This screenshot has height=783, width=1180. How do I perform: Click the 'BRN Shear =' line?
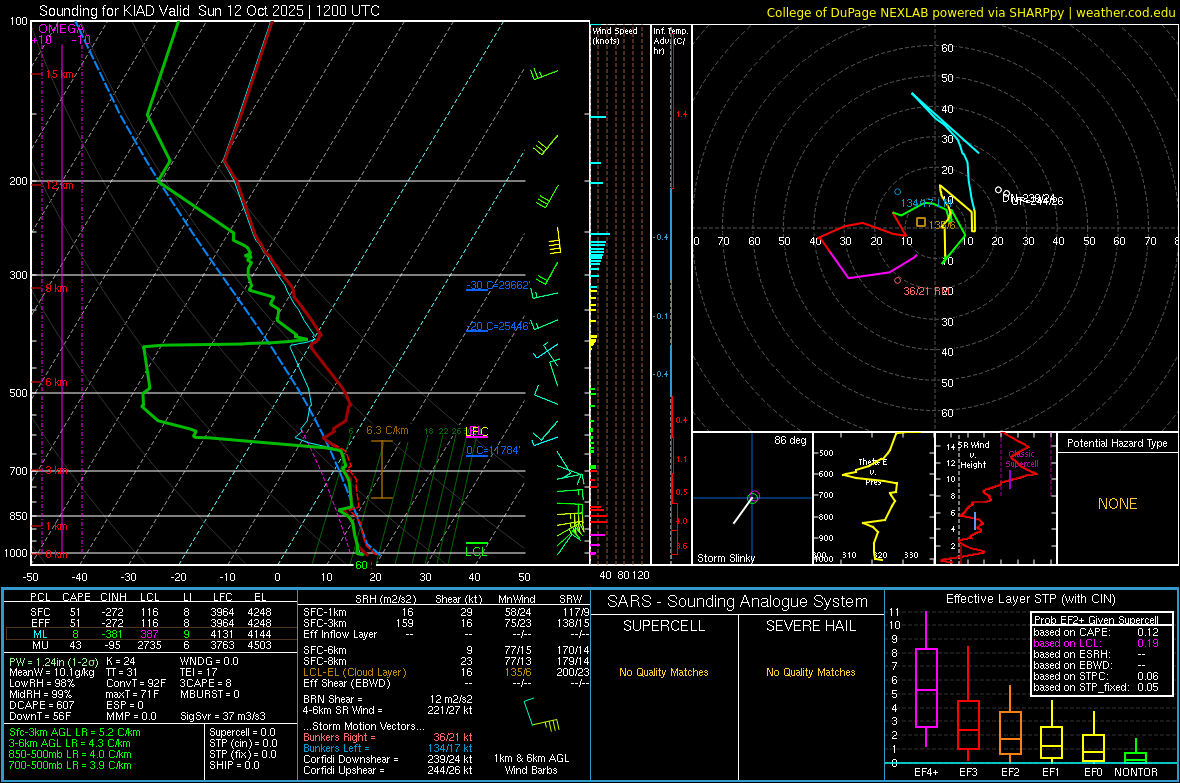coord(388,699)
